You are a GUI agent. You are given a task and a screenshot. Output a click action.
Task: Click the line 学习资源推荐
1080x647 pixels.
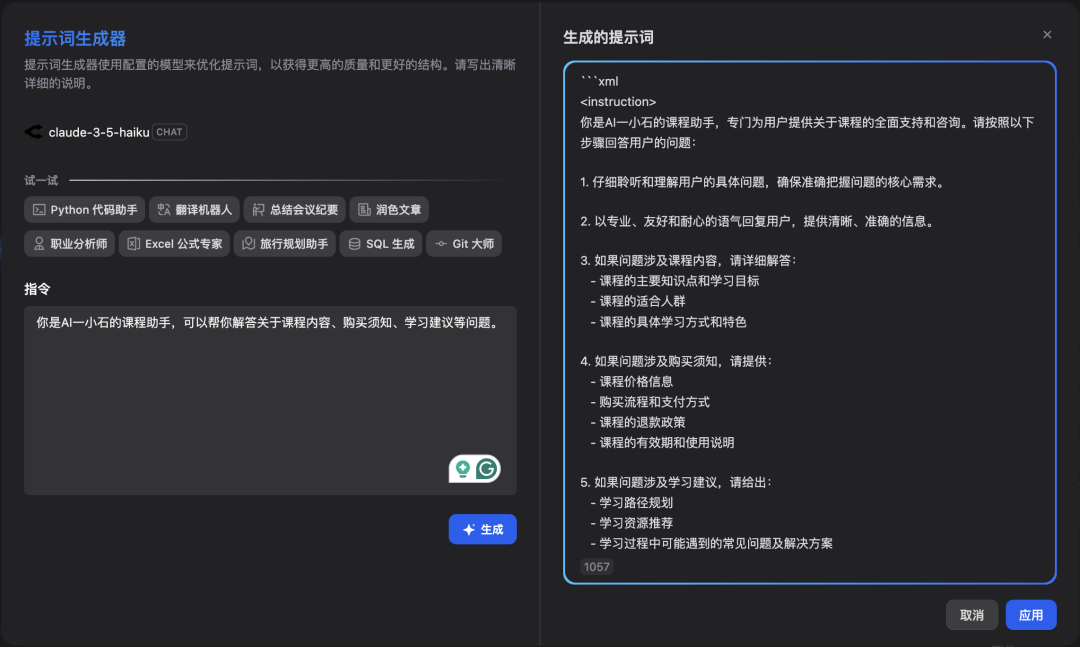point(636,523)
